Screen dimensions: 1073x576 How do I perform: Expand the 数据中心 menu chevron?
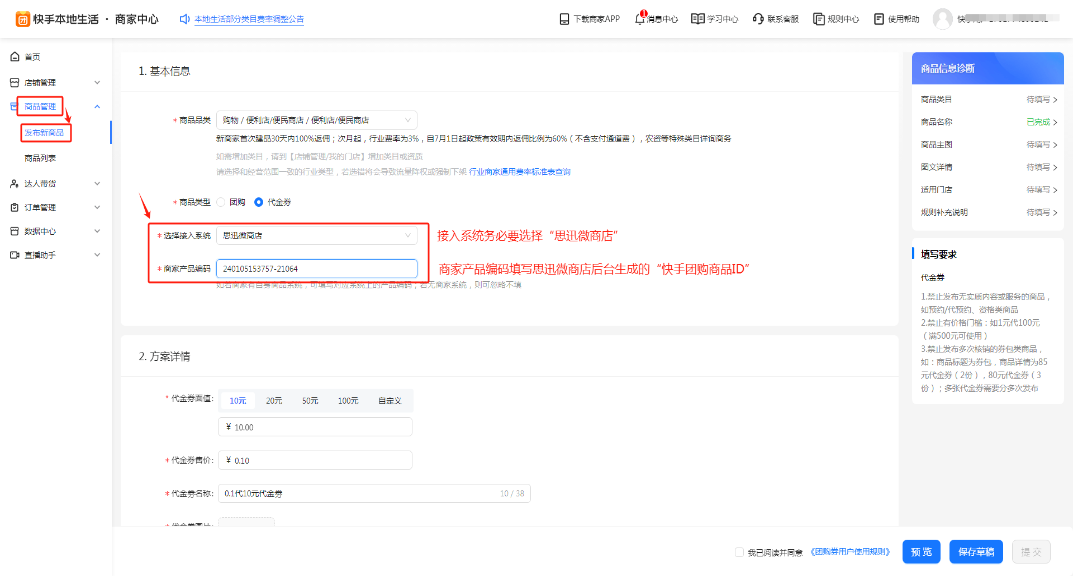[97, 231]
